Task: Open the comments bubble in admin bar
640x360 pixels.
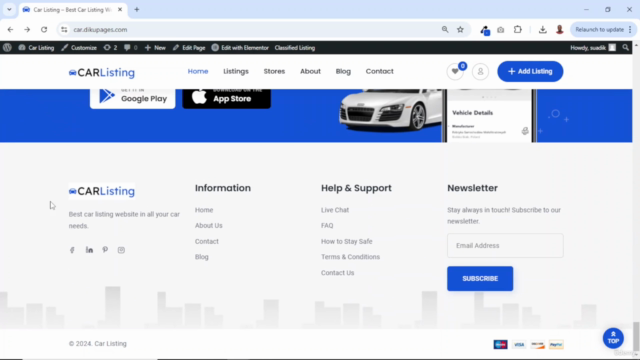Action: coord(131,48)
